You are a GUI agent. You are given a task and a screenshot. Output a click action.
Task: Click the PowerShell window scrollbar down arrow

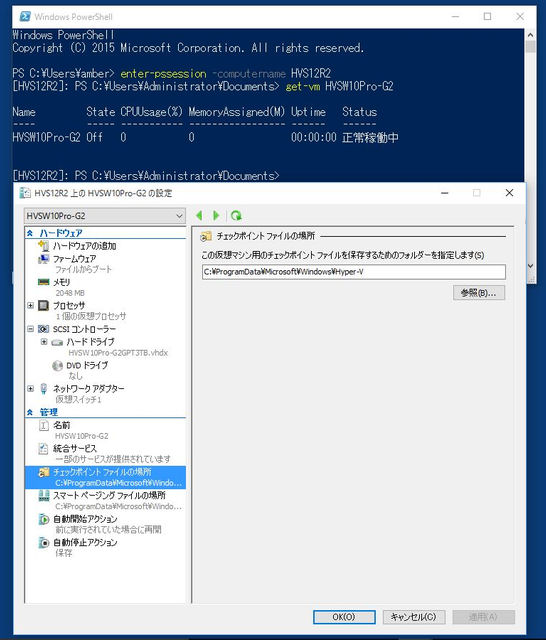coord(530,266)
